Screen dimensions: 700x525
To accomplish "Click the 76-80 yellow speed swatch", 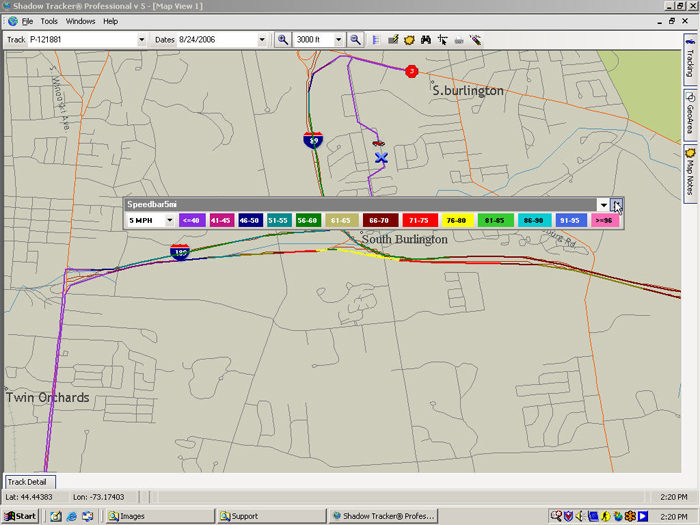I will [457, 220].
